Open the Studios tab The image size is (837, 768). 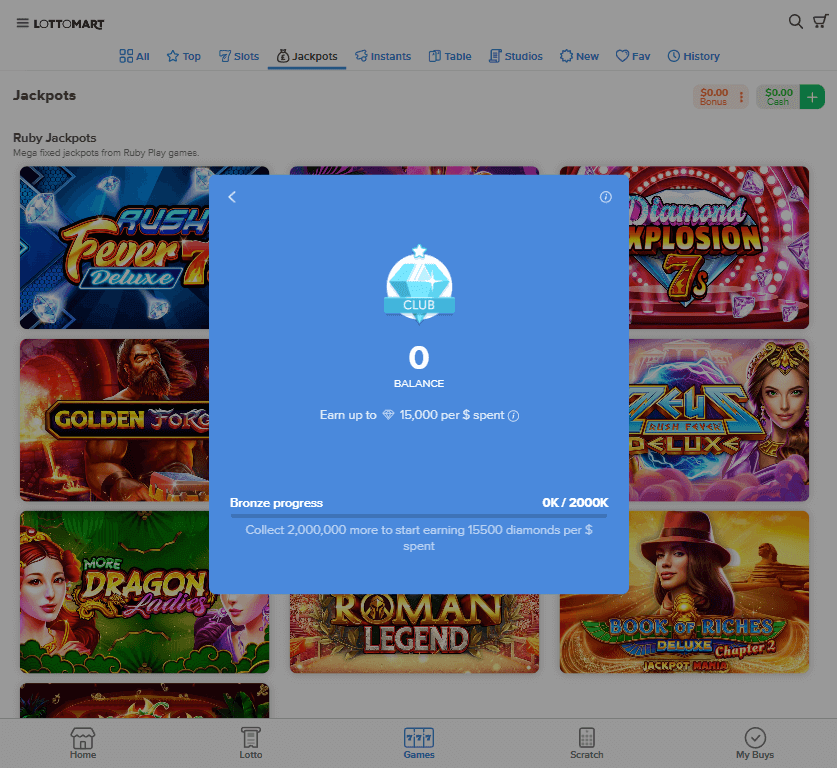516,56
